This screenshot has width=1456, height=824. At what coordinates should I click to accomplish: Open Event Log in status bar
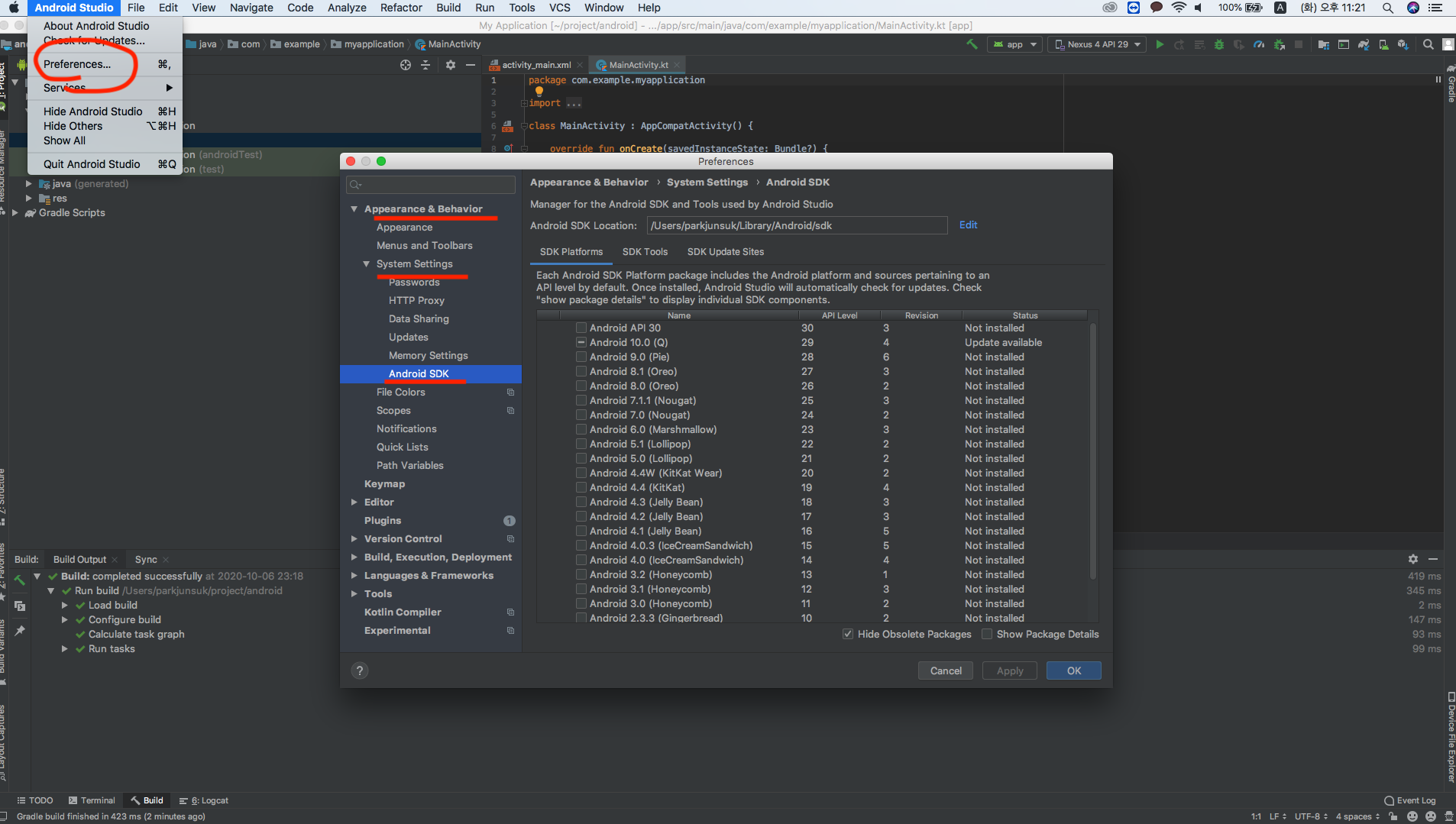tap(1409, 800)
